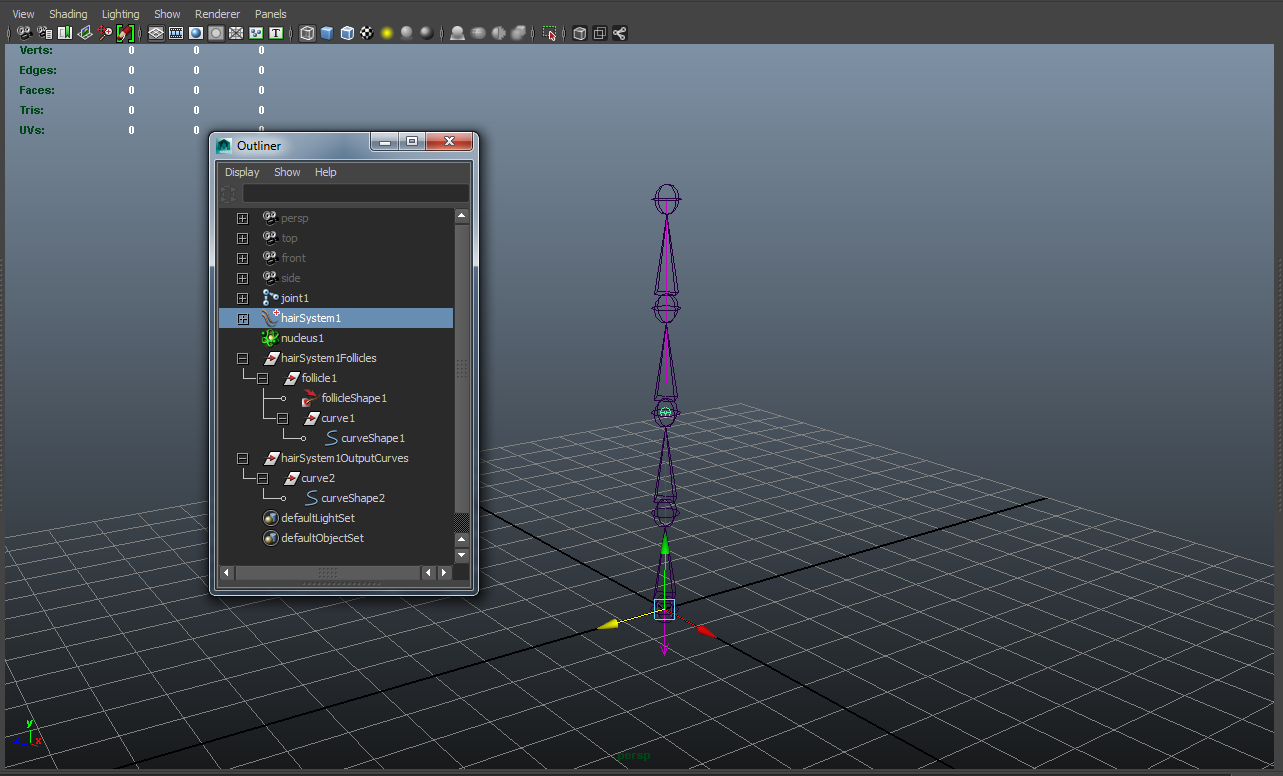This screenshot has height=776, width=1283.
Task: Click the grid display icon
Action: click(155, 33)
